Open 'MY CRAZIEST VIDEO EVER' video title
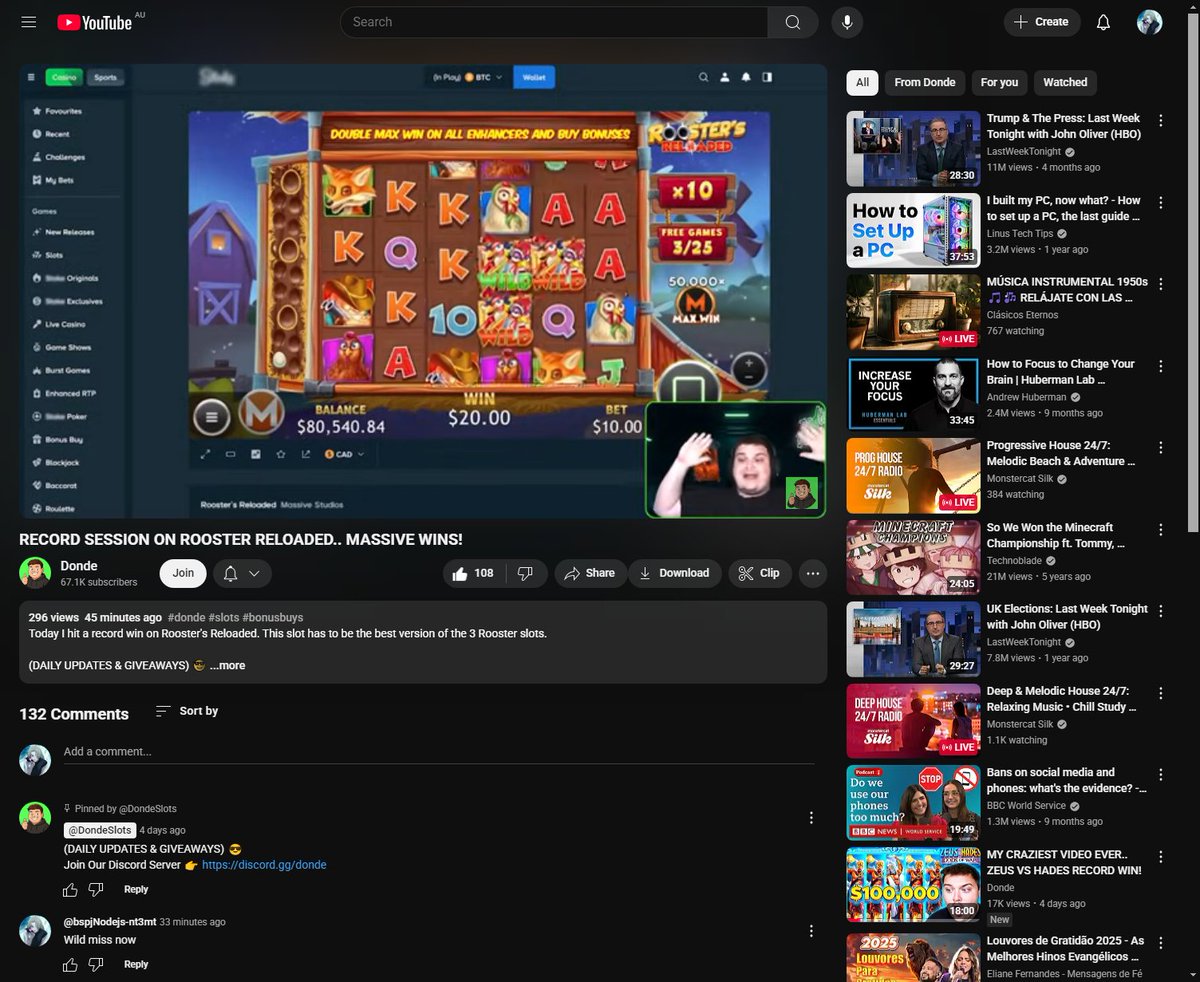The image size is (1200, 982). point(1064,862)
